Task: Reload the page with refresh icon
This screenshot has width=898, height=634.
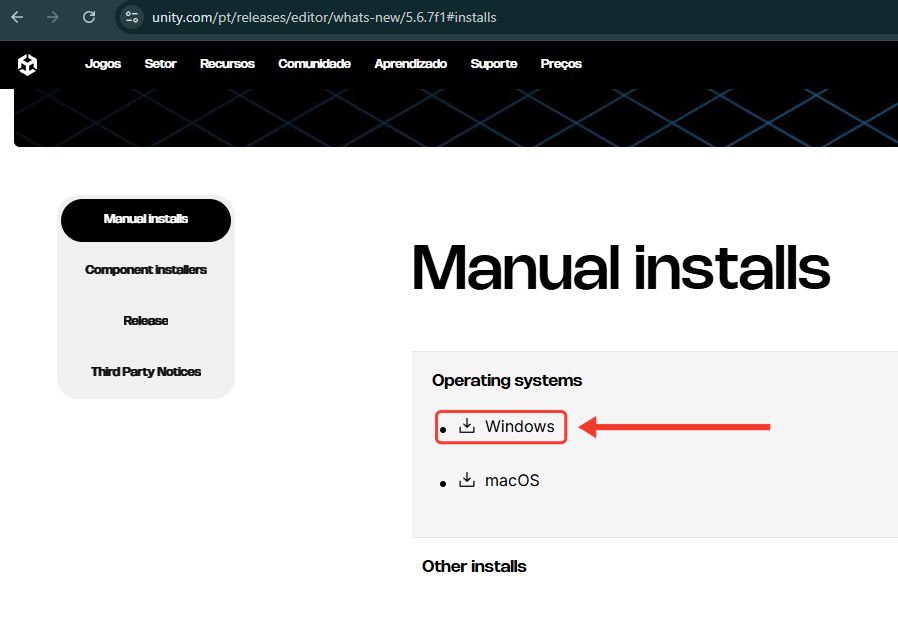Action: [89, 17]
